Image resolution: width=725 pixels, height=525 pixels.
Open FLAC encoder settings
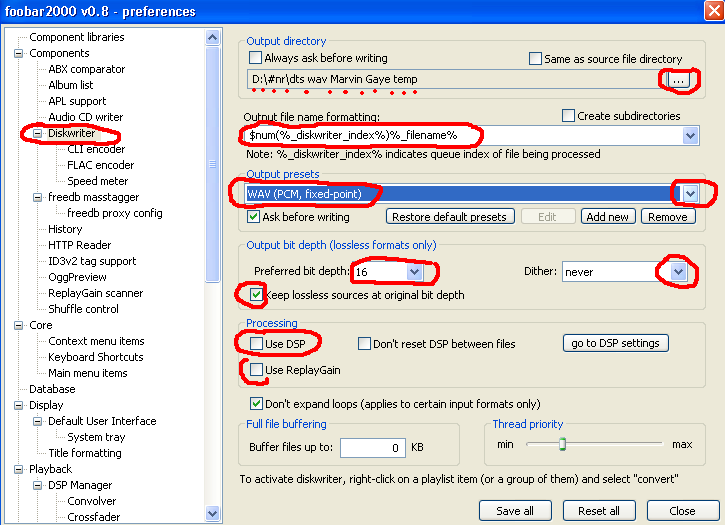(x=100, y=165)
